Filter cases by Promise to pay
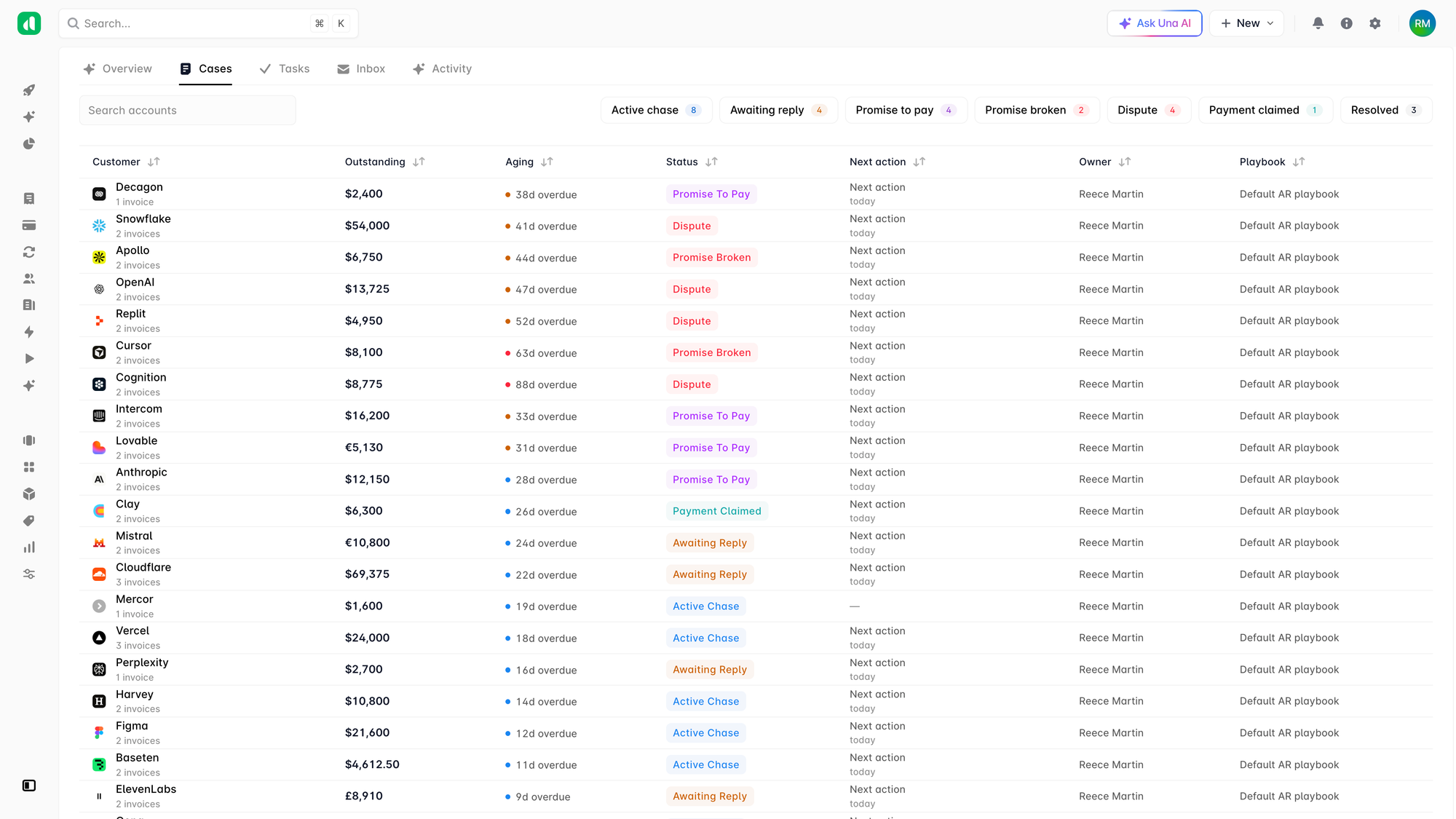Image resolution: width=1456 pixels, height=819 pixels. [x=906, y=110]
